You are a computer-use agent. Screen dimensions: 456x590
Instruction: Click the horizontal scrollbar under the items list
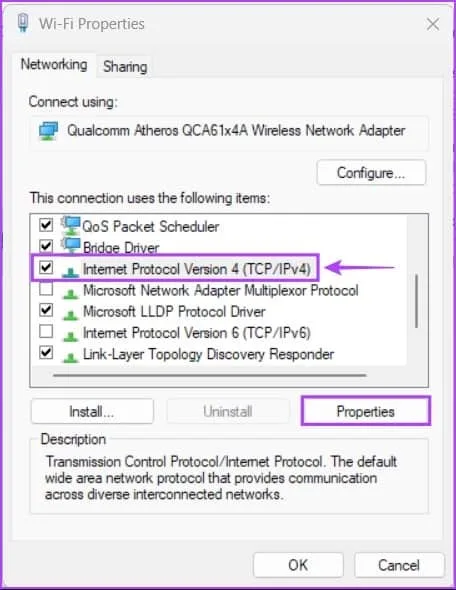(x=210, y=375)
